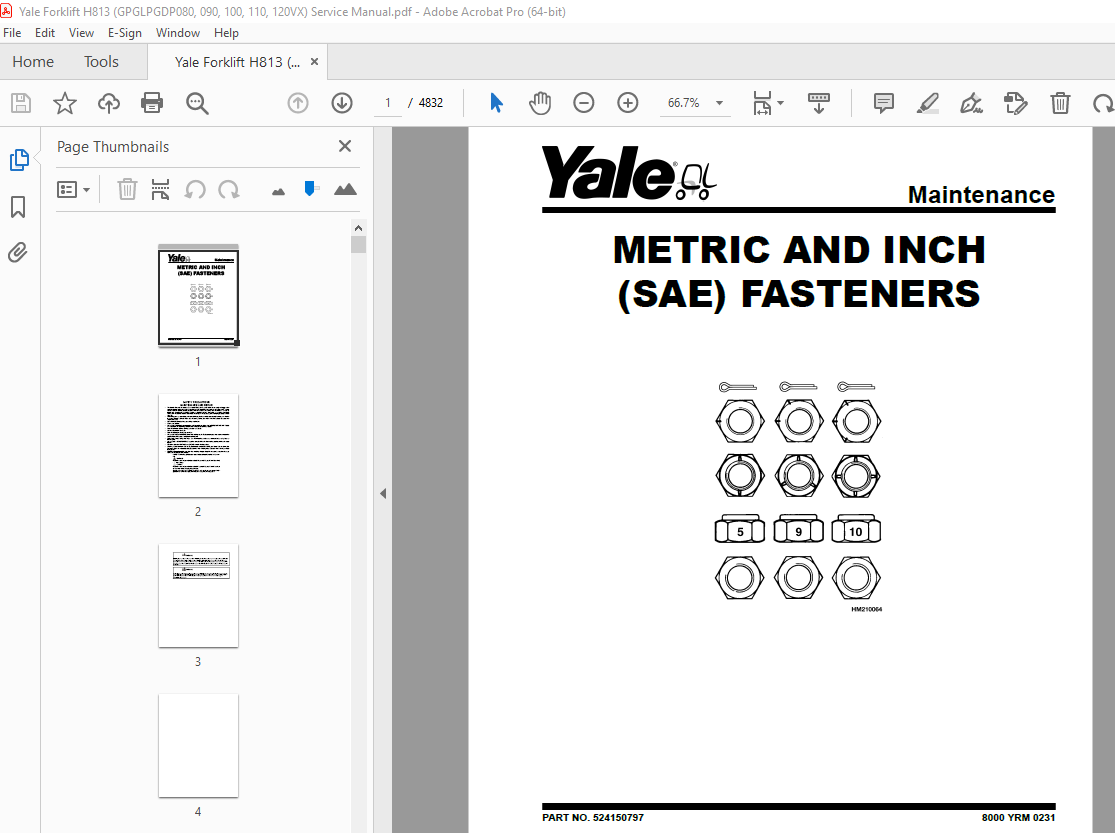This screenshot has width=1115, height=833.
Task: Open the Edit PDF tool icon
Action: coord(1015,103)
